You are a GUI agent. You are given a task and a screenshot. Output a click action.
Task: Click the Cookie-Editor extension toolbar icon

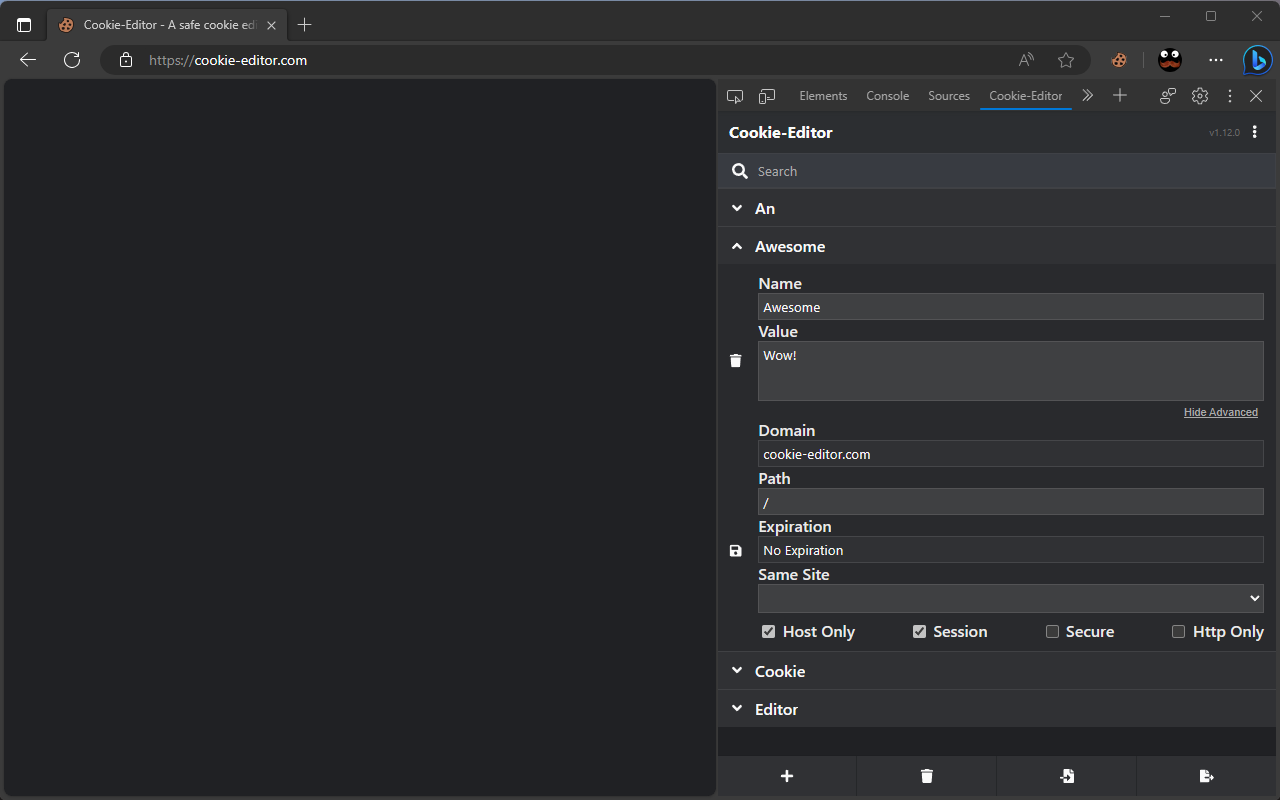1119,60
